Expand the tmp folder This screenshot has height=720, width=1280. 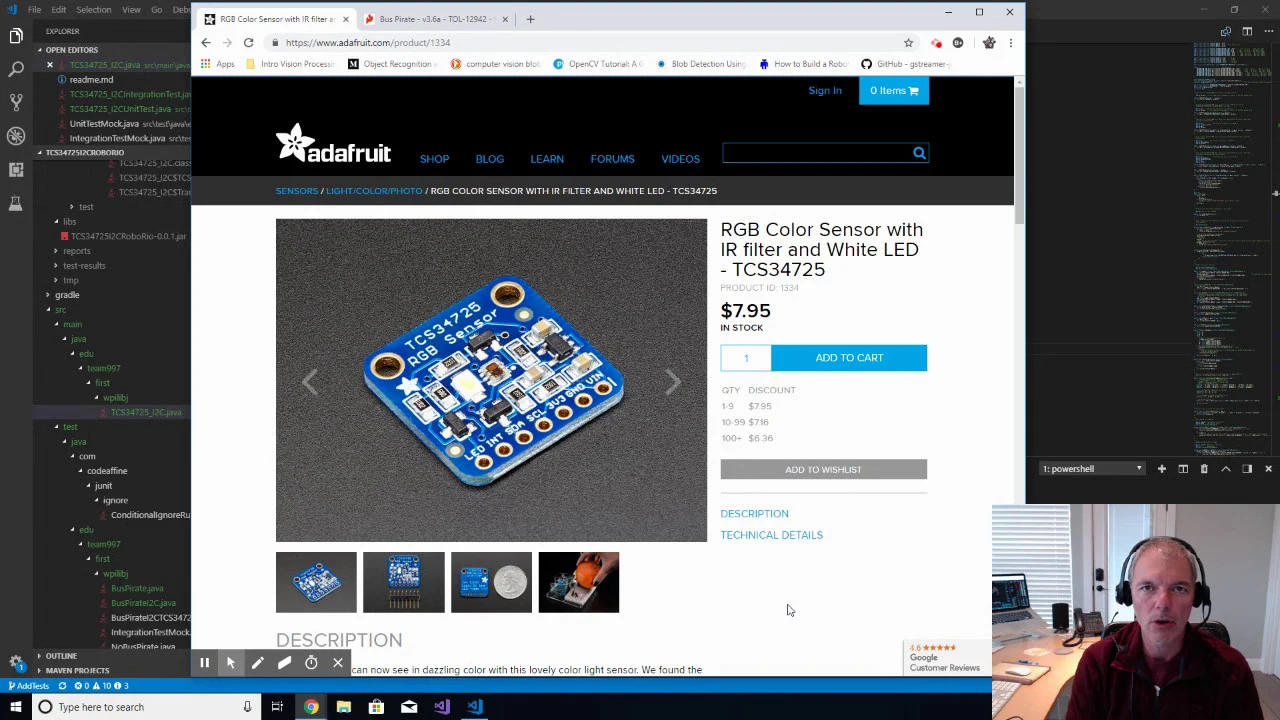[x=70, y=280]
